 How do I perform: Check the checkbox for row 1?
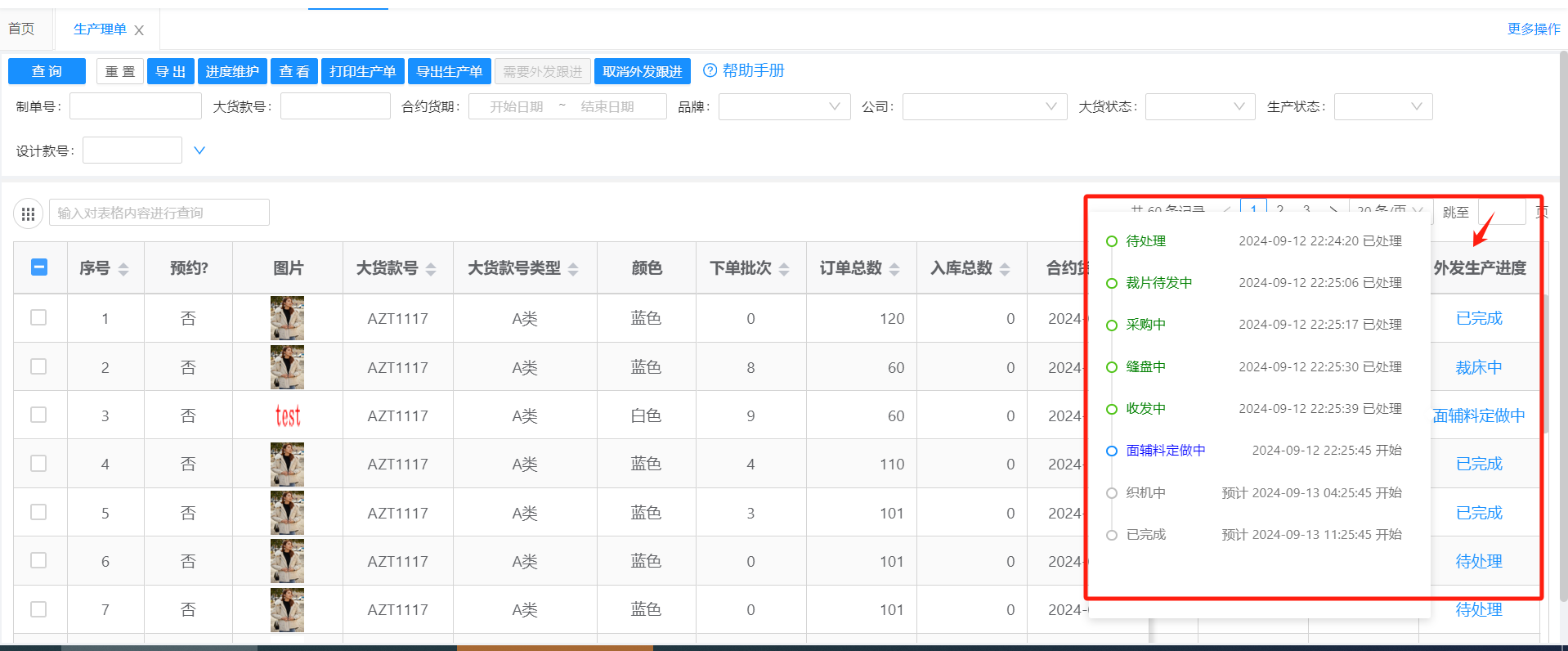(38, 317)
